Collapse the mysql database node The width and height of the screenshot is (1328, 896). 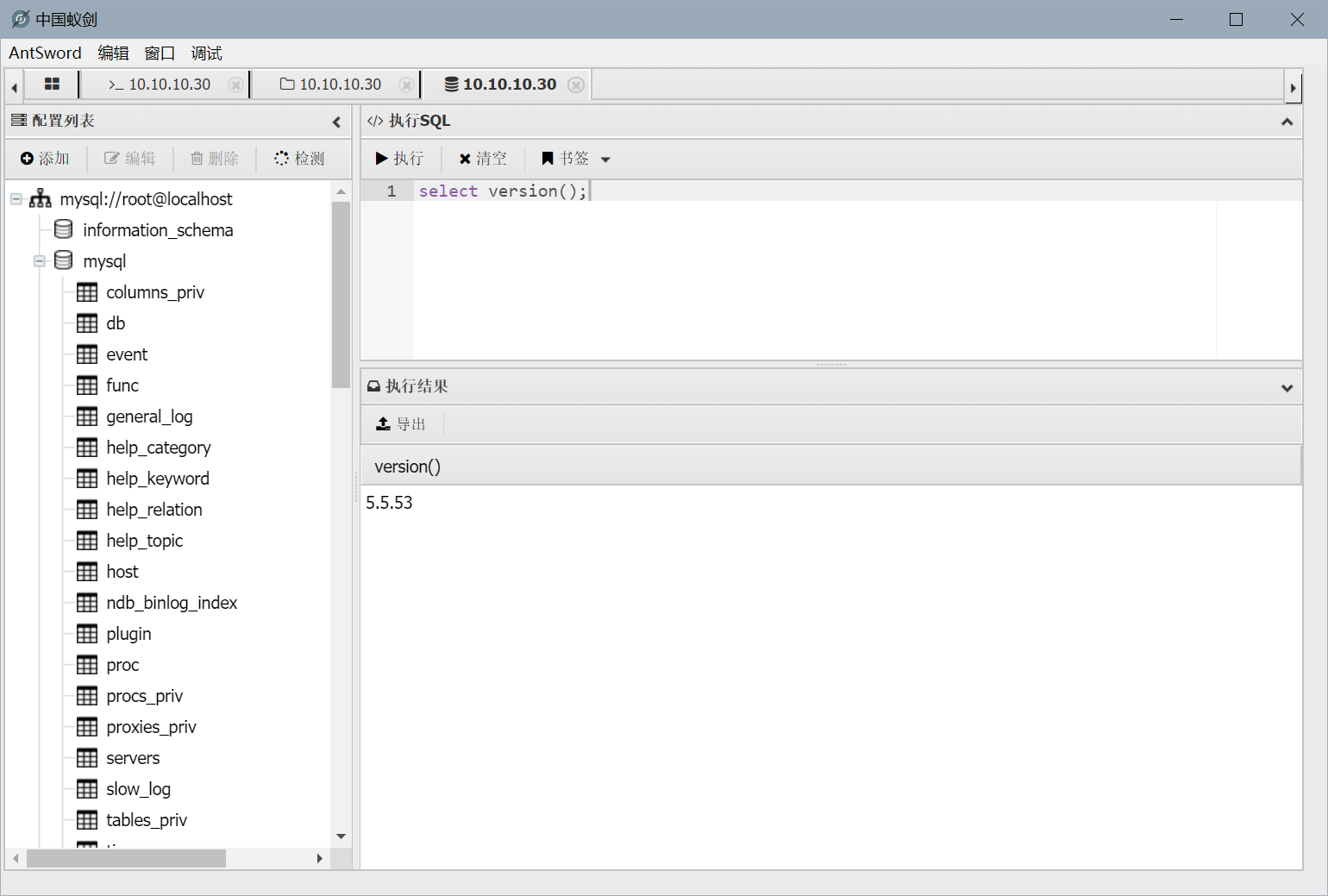[40, 261]
